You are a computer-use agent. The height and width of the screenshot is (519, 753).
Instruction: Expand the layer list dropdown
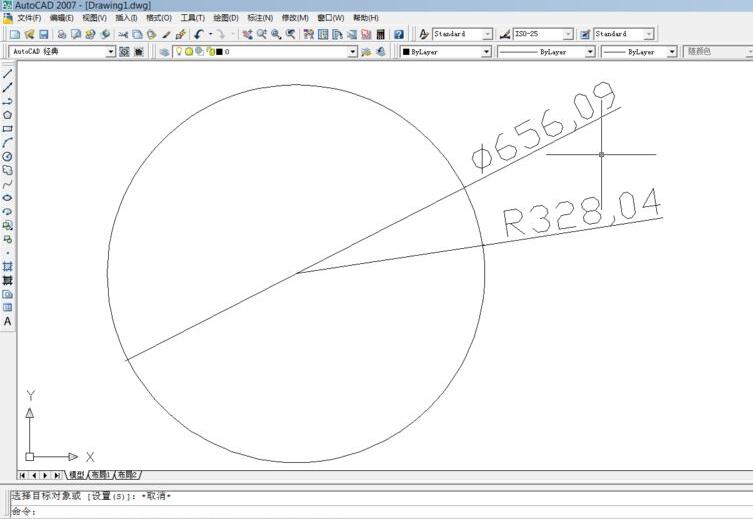[352, 52]
